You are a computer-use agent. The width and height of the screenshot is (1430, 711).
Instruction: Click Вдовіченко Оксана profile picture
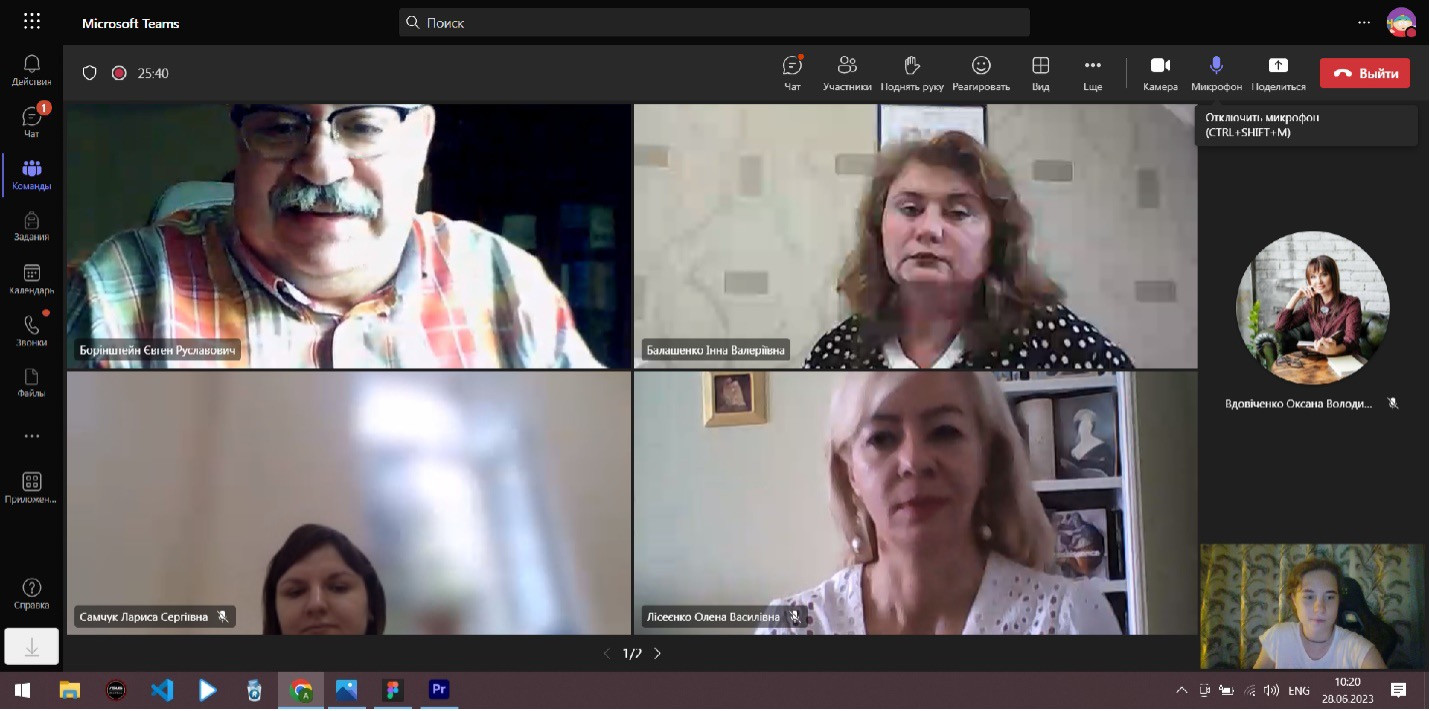click(1312, 308)
